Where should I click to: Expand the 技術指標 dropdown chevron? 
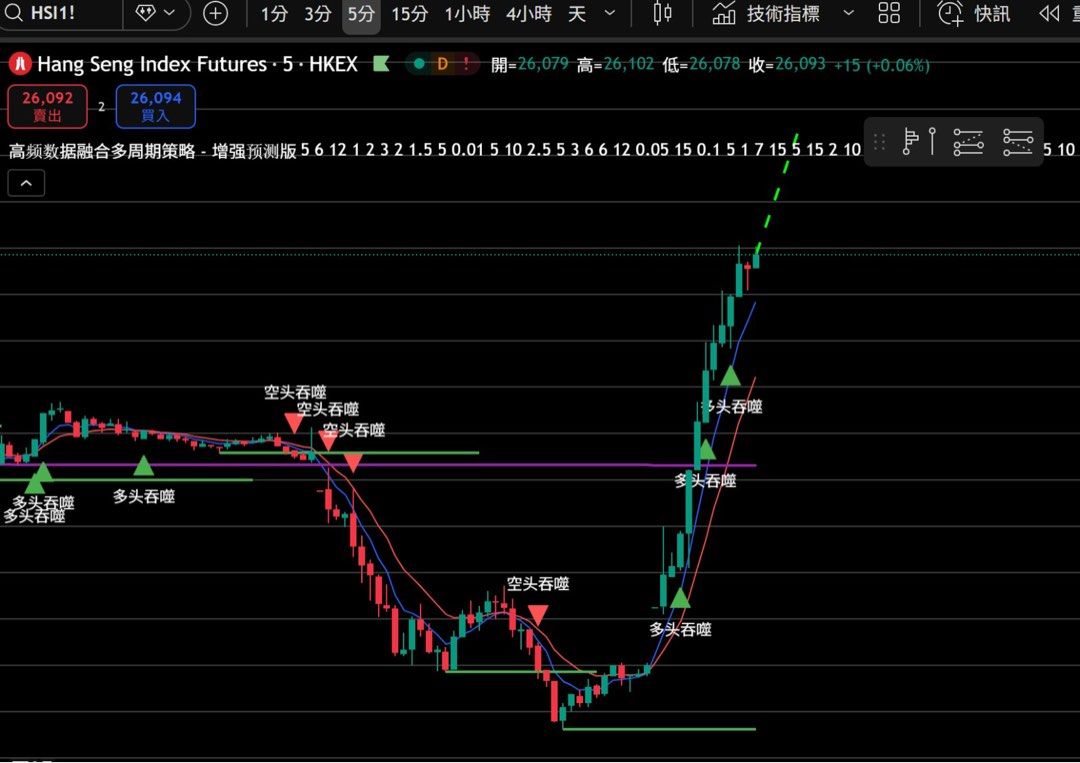846,14
